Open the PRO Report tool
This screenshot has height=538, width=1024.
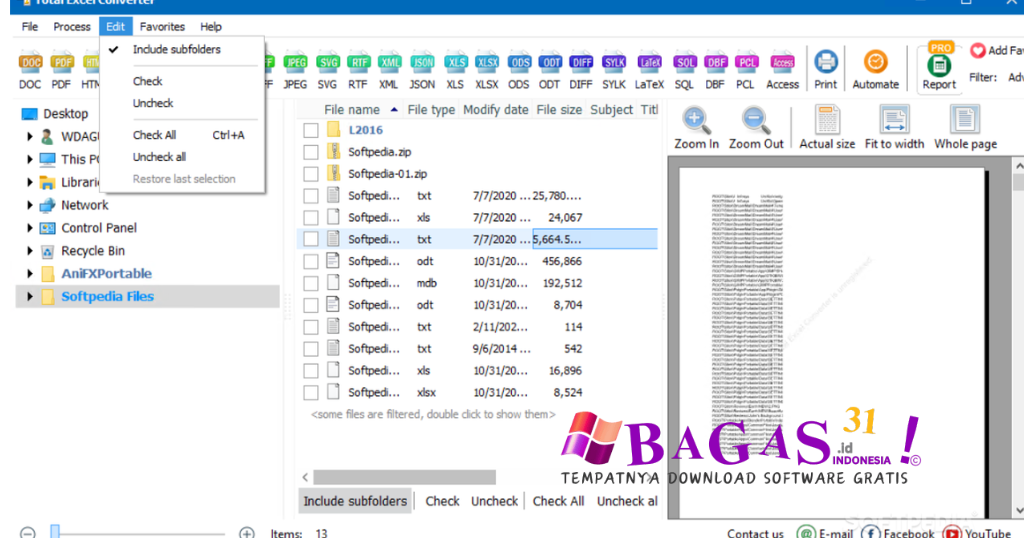939,69
